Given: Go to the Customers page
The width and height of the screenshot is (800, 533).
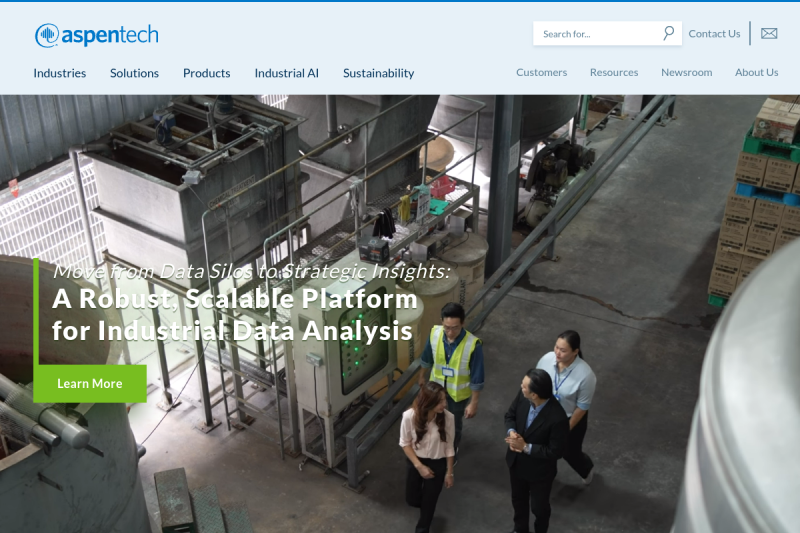Looking at the screenshot, I should click(541, 72).
